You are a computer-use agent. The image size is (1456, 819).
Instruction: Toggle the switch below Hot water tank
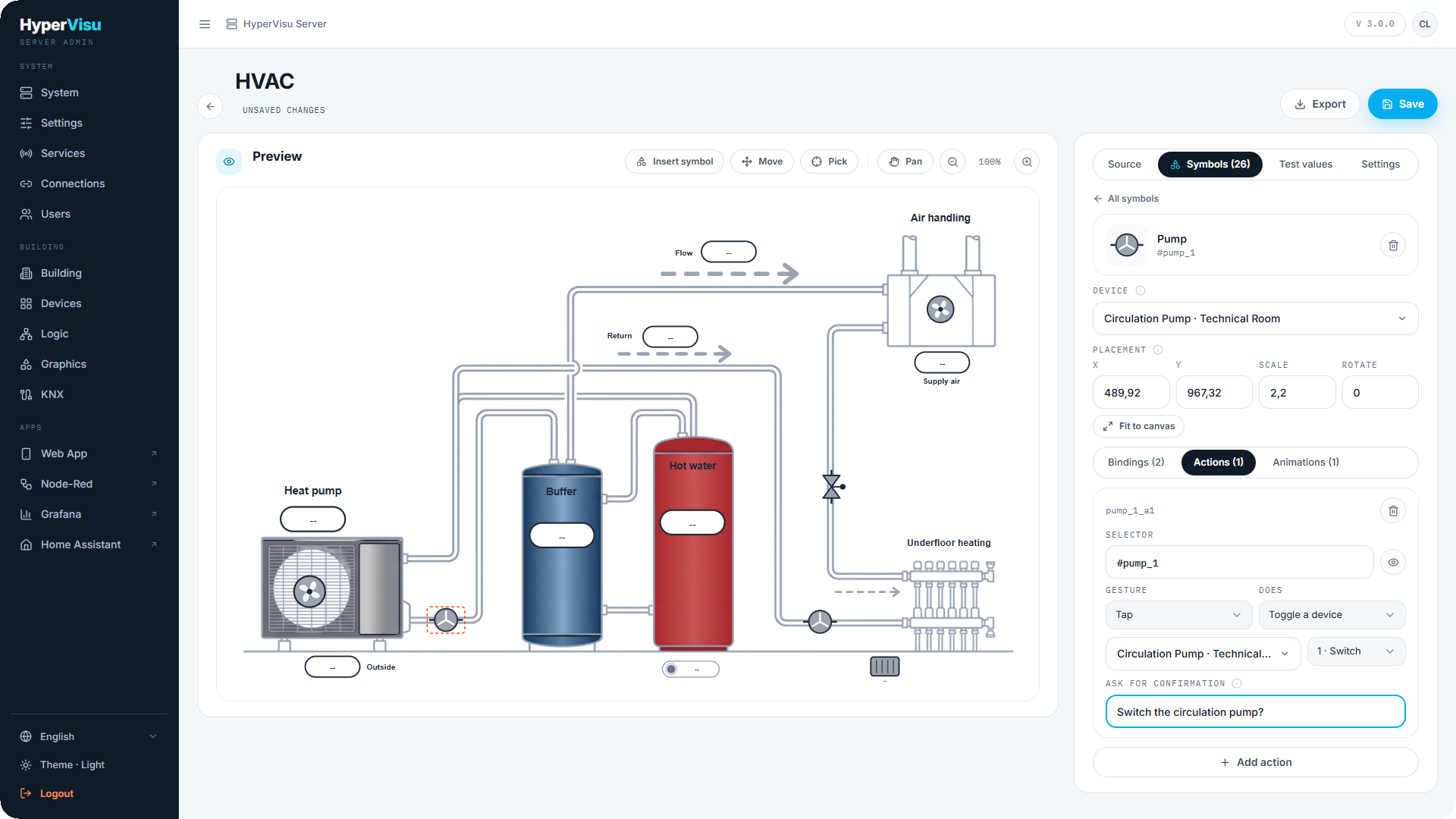click(x=691, y=670)
